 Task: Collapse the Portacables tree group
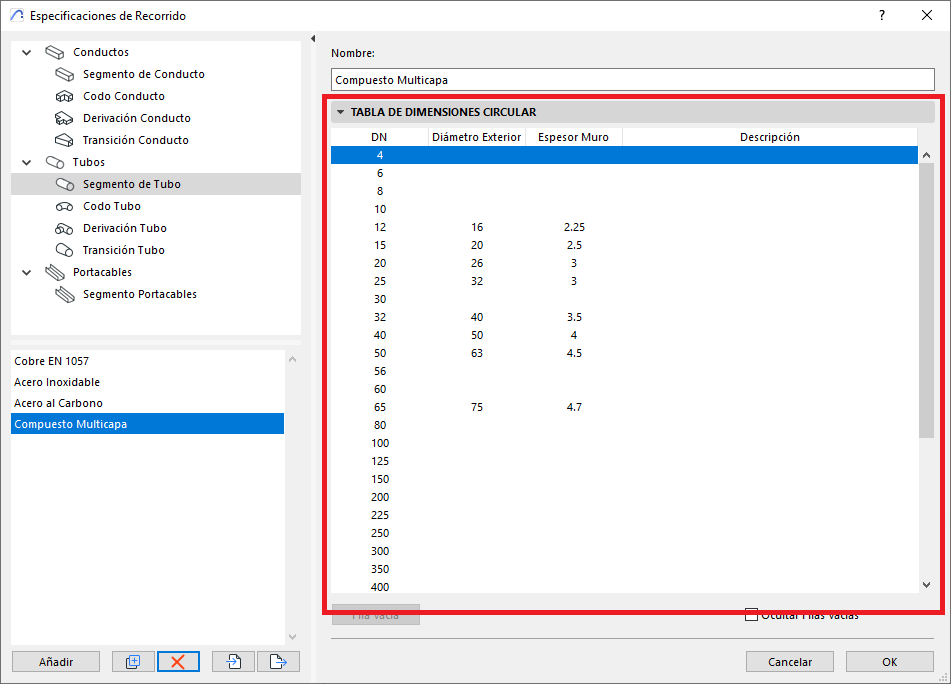point(26,272)
